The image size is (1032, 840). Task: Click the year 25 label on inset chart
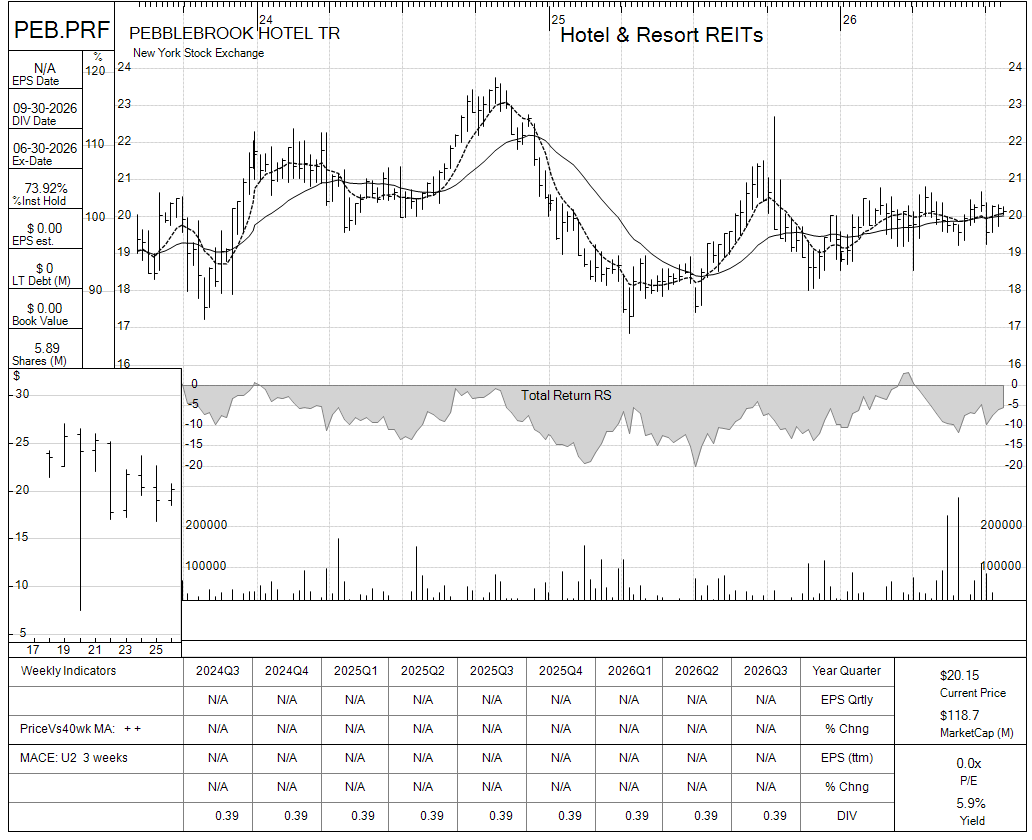pos(155,650)
